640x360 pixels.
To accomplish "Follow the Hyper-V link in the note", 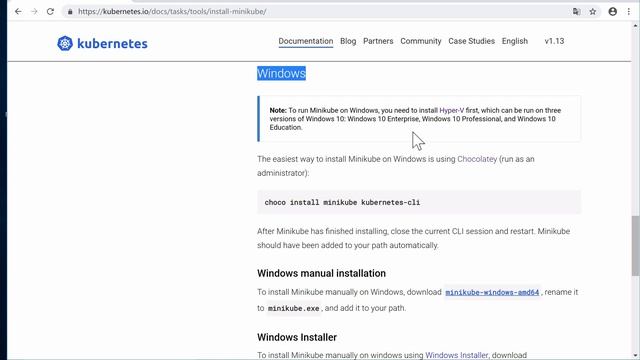I will coord(451,110).
